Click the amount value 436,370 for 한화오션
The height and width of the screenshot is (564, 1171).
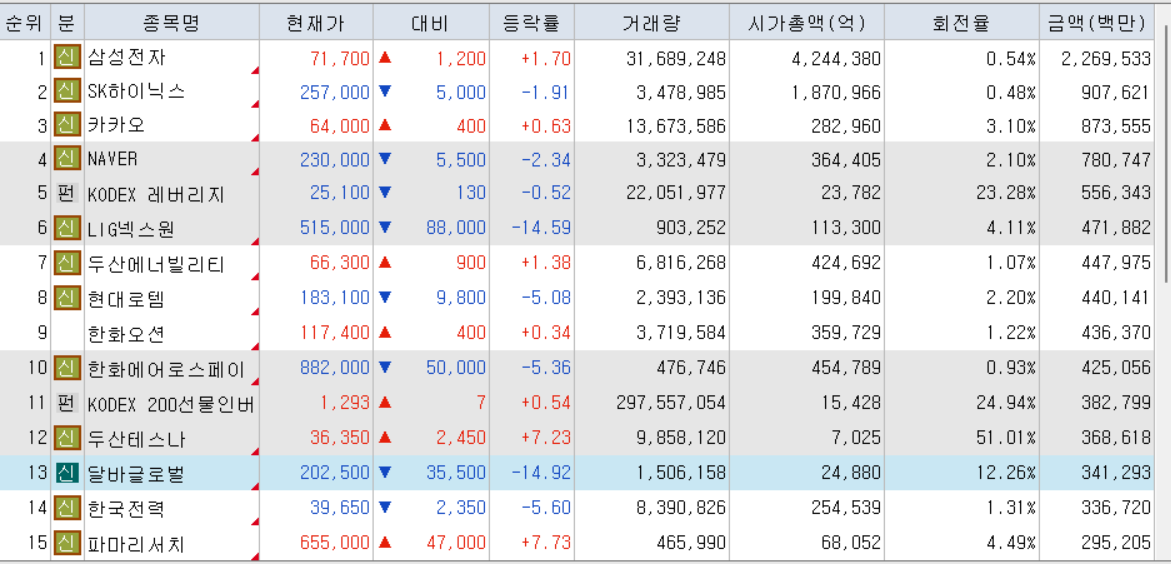pyautogui.click(x=1116, y=332)
